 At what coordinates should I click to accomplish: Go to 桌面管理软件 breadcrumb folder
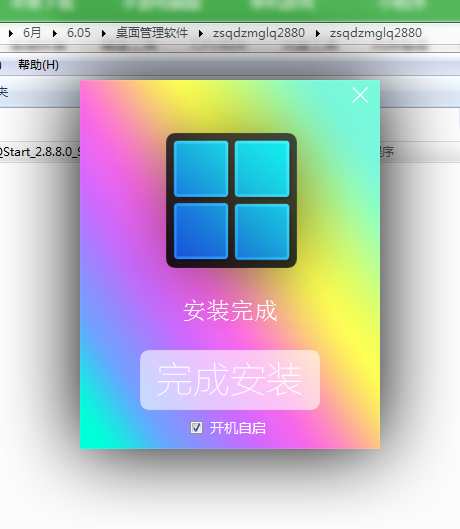[x=152, y=33]
